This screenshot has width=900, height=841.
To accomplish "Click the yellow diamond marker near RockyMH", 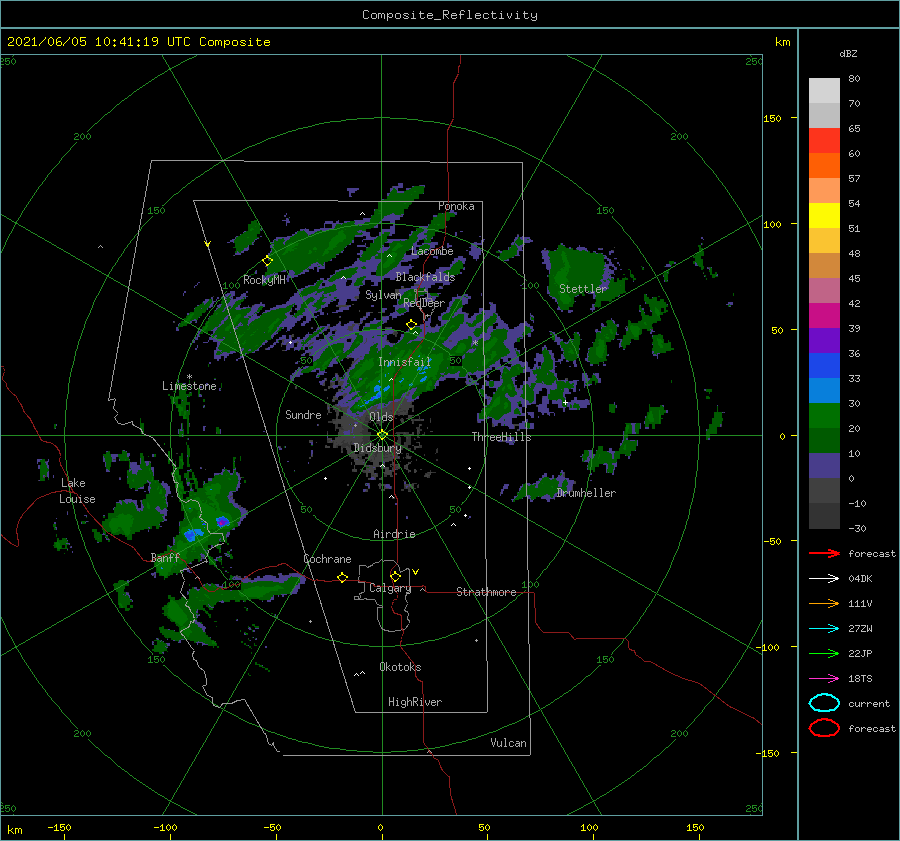I will tap(267, 261).
